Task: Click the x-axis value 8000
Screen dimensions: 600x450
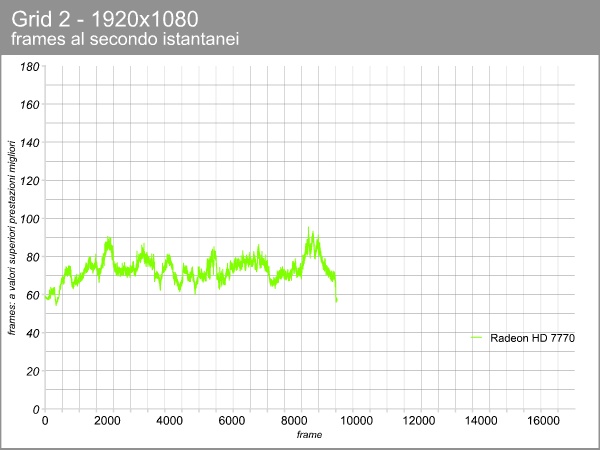Action: 294,421
